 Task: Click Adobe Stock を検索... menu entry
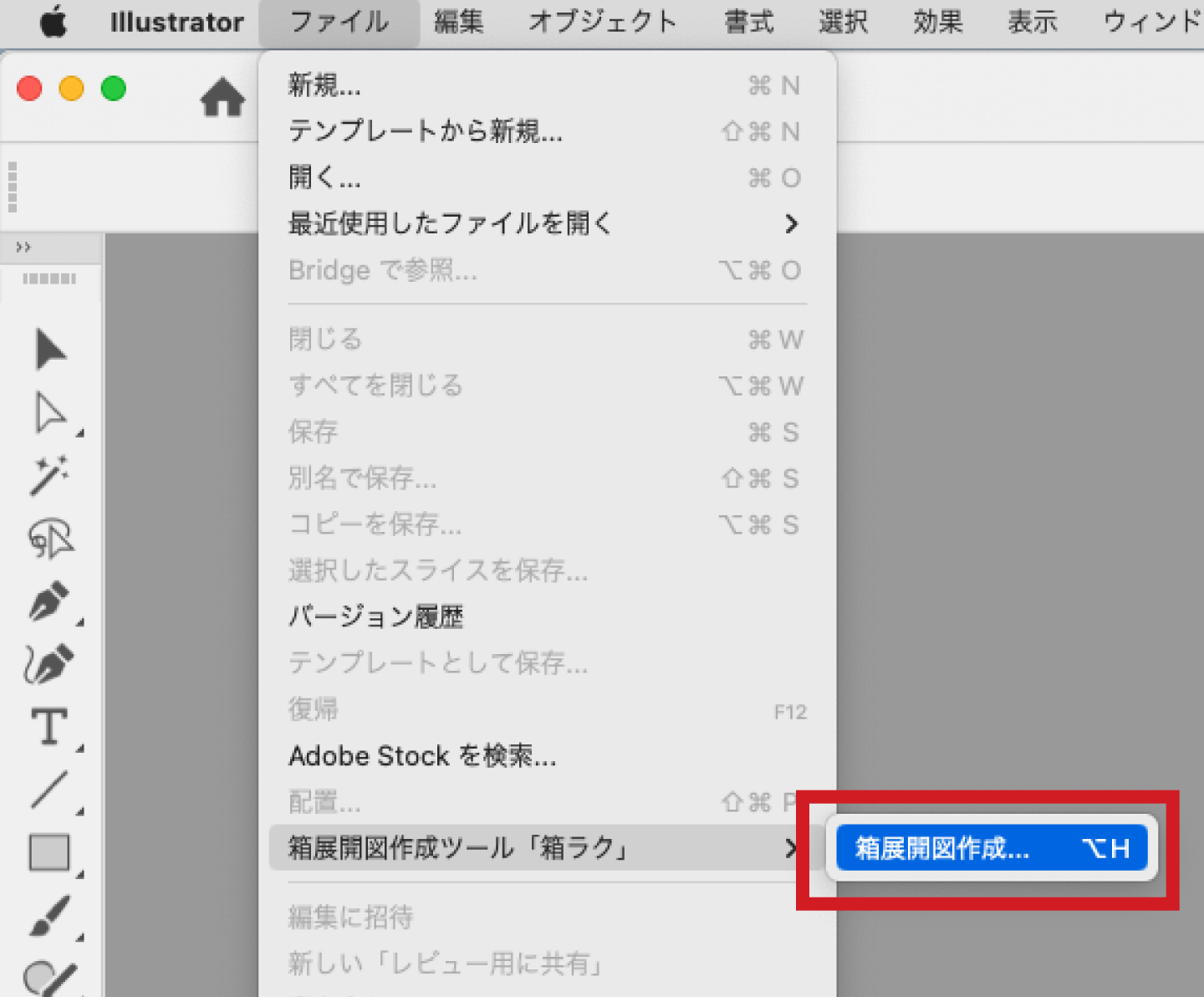pos(422,756)
